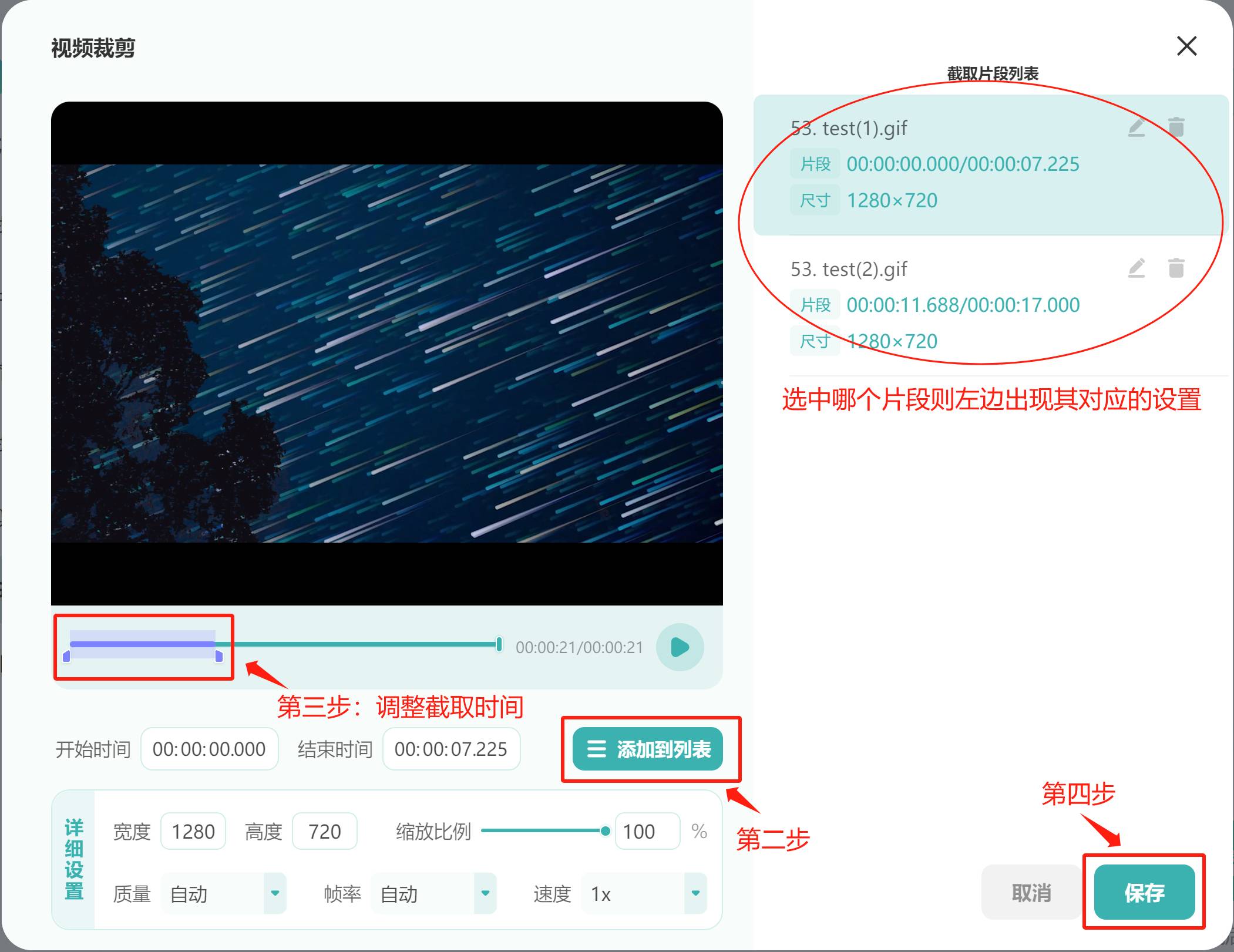Click the 取消 button
This screenshot has height=952, width=1234.
pyautogui.click(x=1031, y=892)
